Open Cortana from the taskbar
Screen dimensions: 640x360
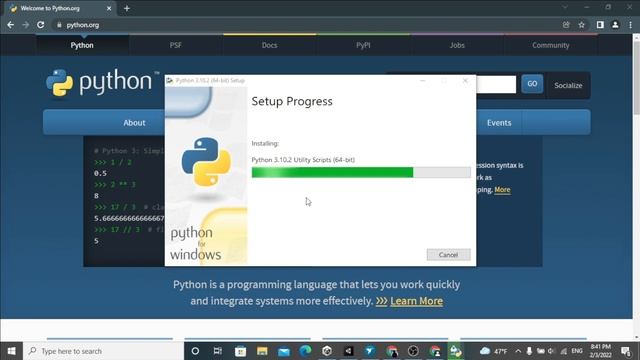[x=195, y=351]
